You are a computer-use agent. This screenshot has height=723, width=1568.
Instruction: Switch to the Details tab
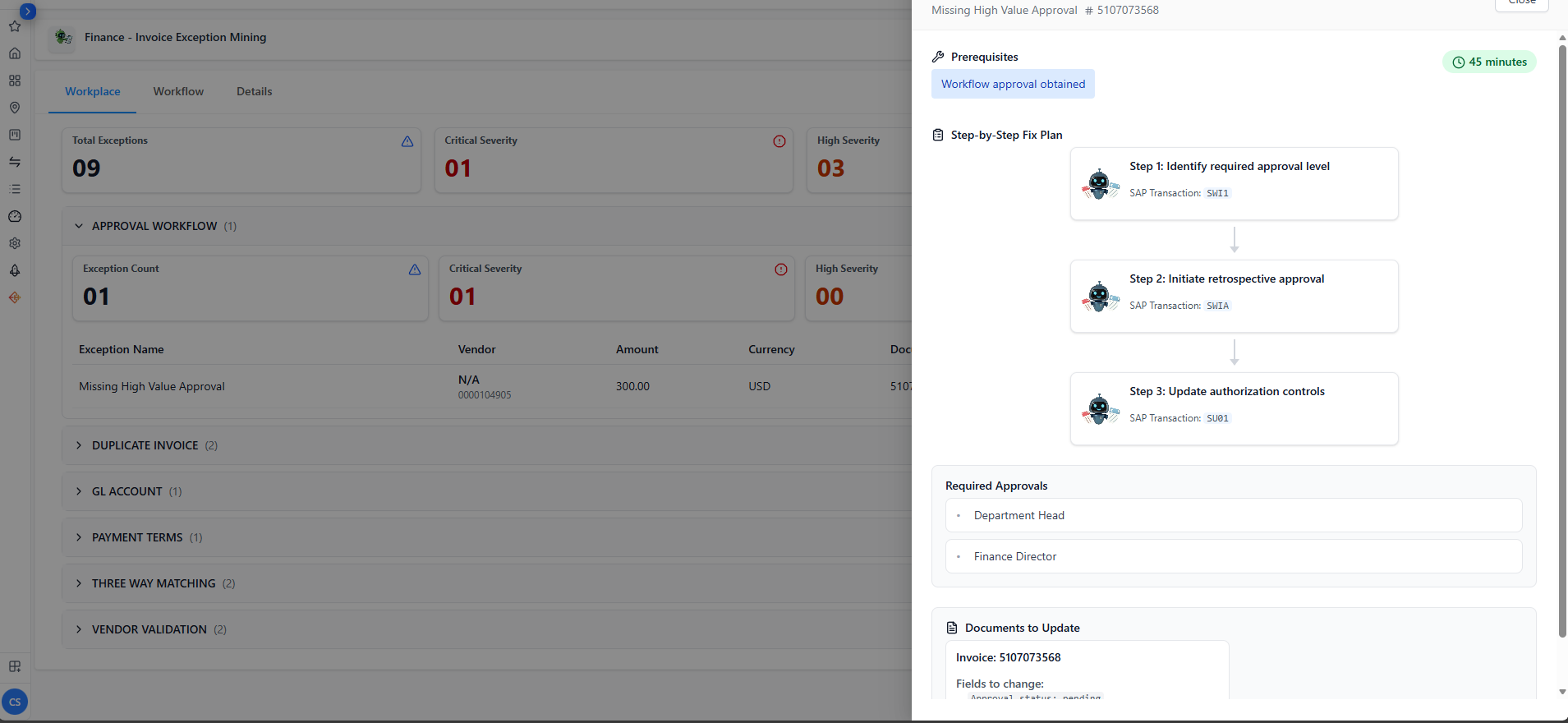(254, 91)
